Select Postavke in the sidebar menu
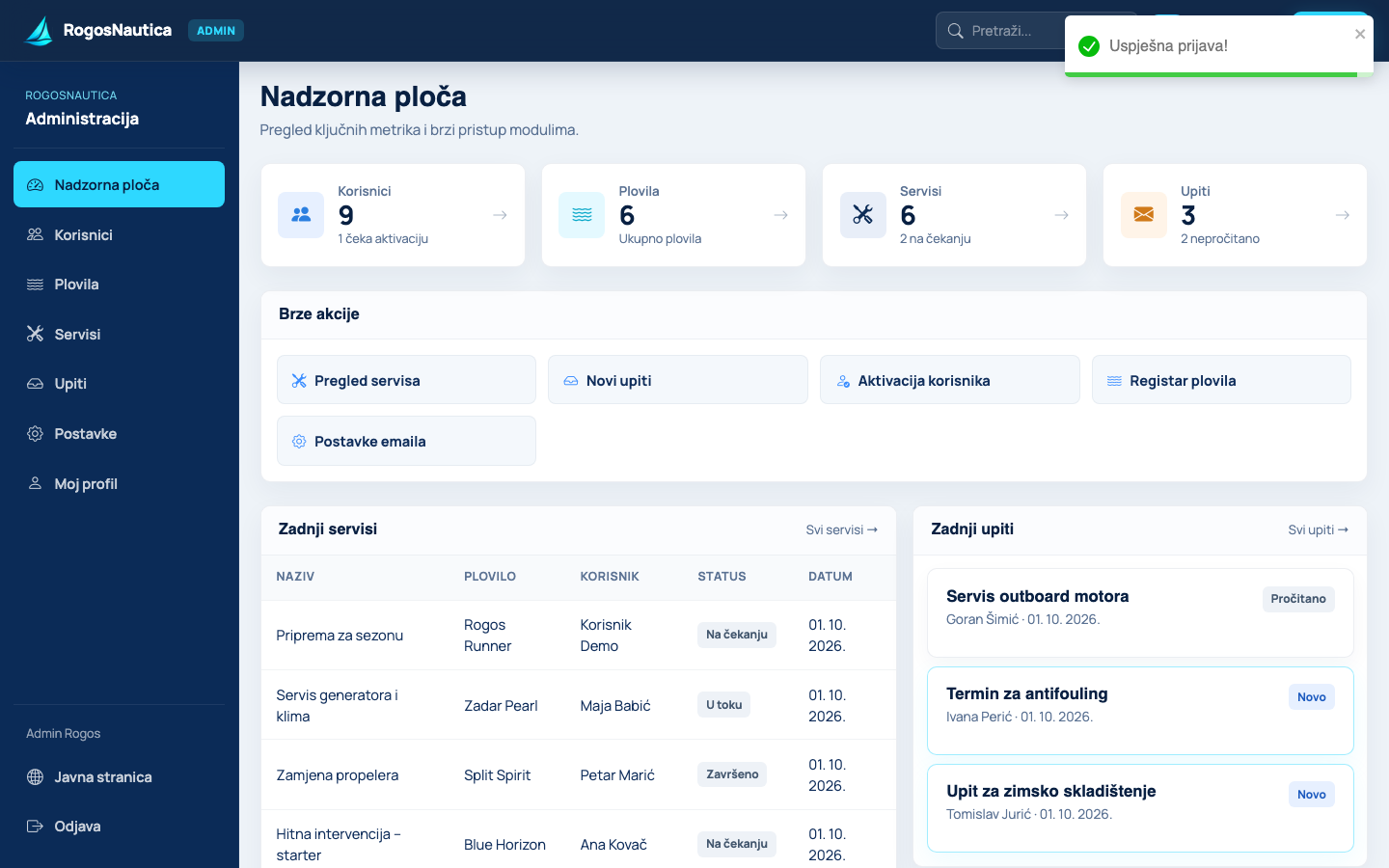The image size is (1389, 868). coord(119,434)
